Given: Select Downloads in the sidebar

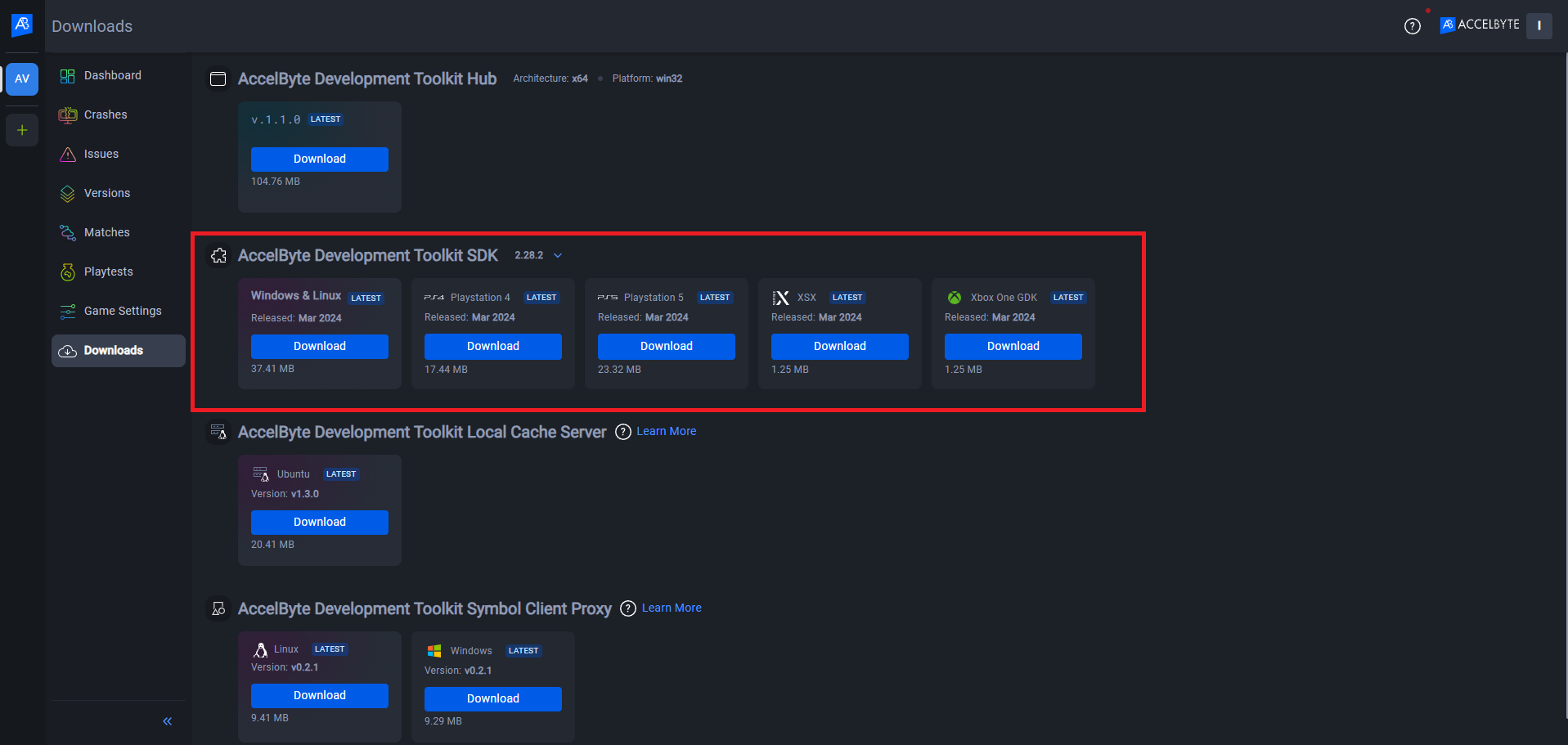Looking at the screenshot, I should (x=119, y=351).
